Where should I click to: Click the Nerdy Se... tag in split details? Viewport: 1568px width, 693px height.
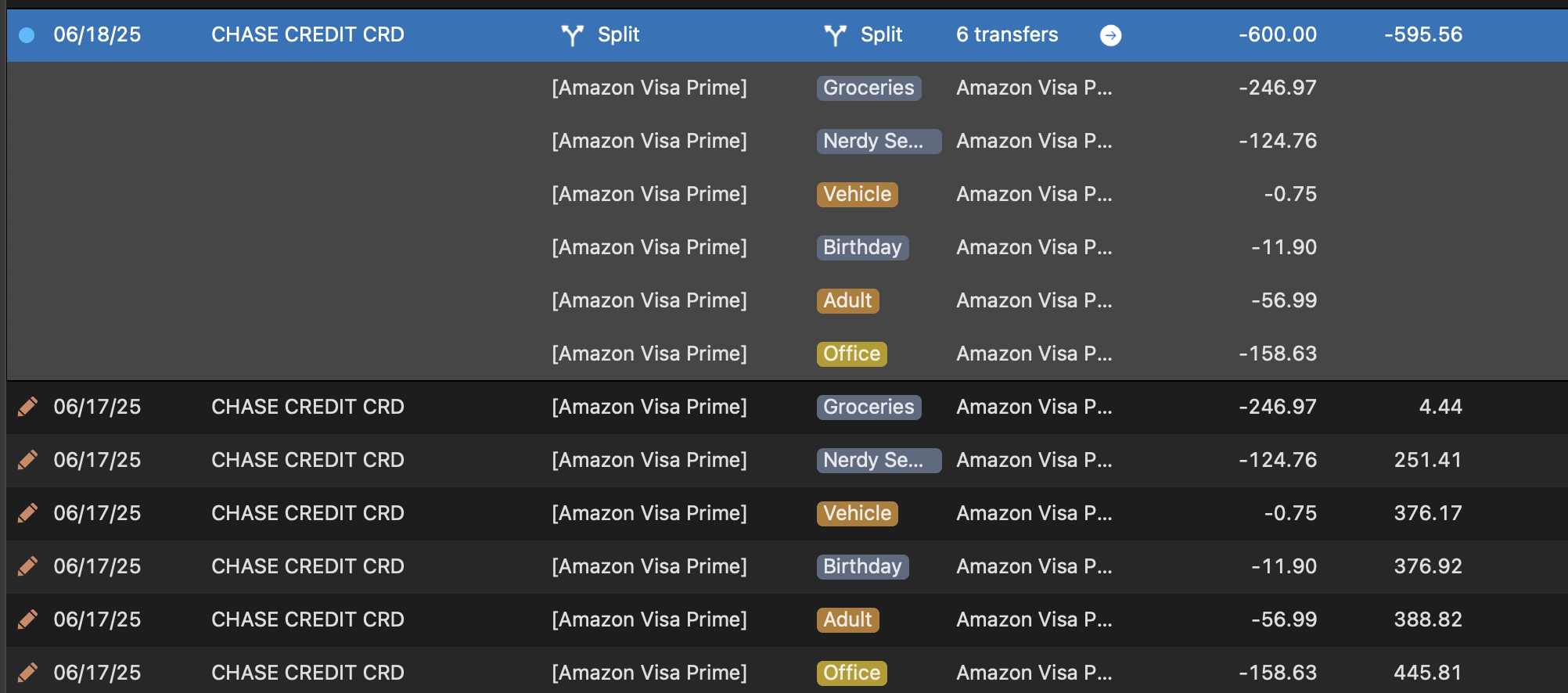click(x=879, y=141)
